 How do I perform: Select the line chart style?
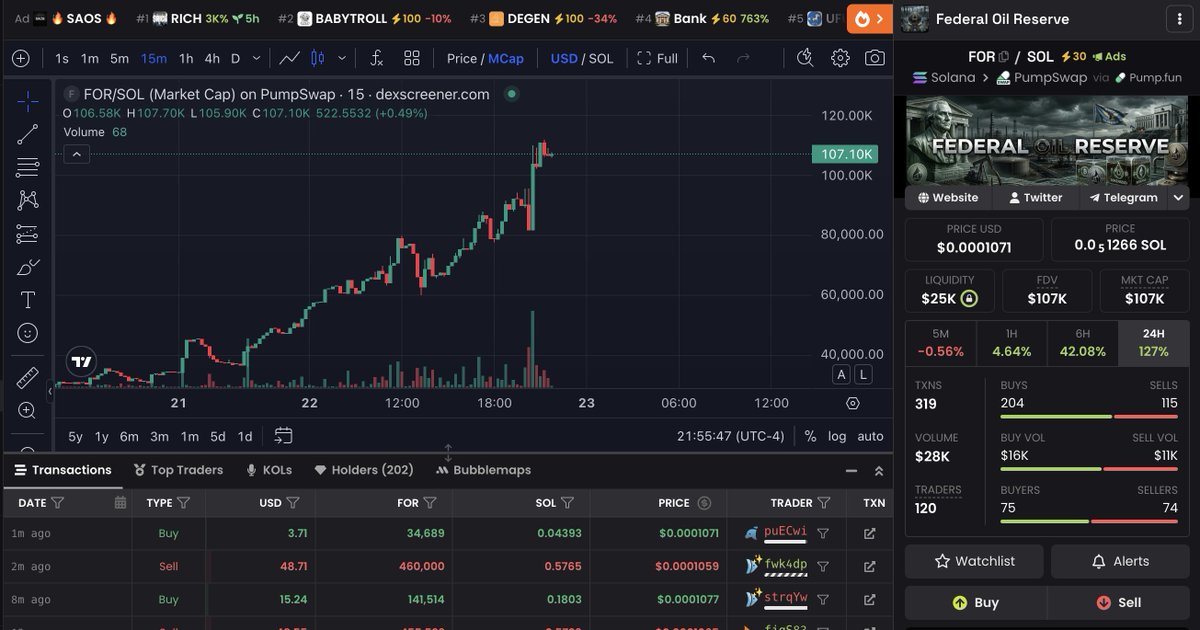(289, 58)
